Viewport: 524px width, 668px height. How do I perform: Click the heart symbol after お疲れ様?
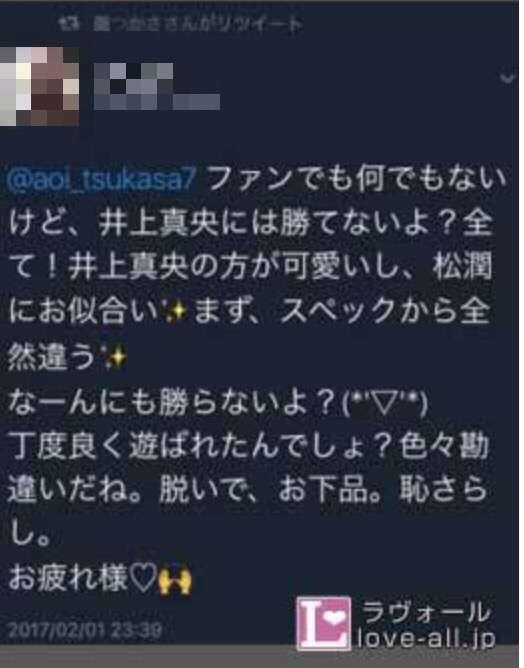pos(143,579)
